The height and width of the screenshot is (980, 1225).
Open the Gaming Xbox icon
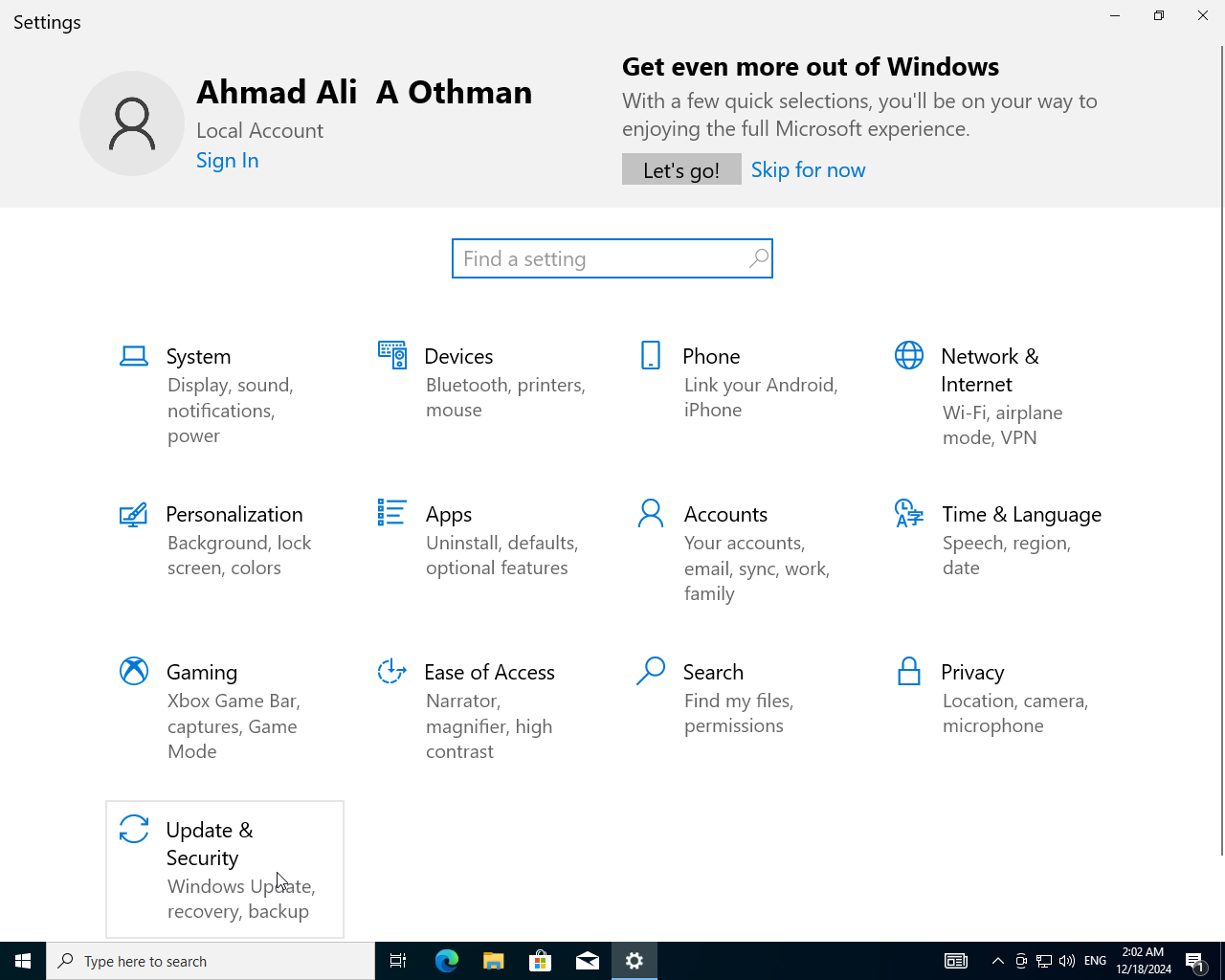pos(134,671)
